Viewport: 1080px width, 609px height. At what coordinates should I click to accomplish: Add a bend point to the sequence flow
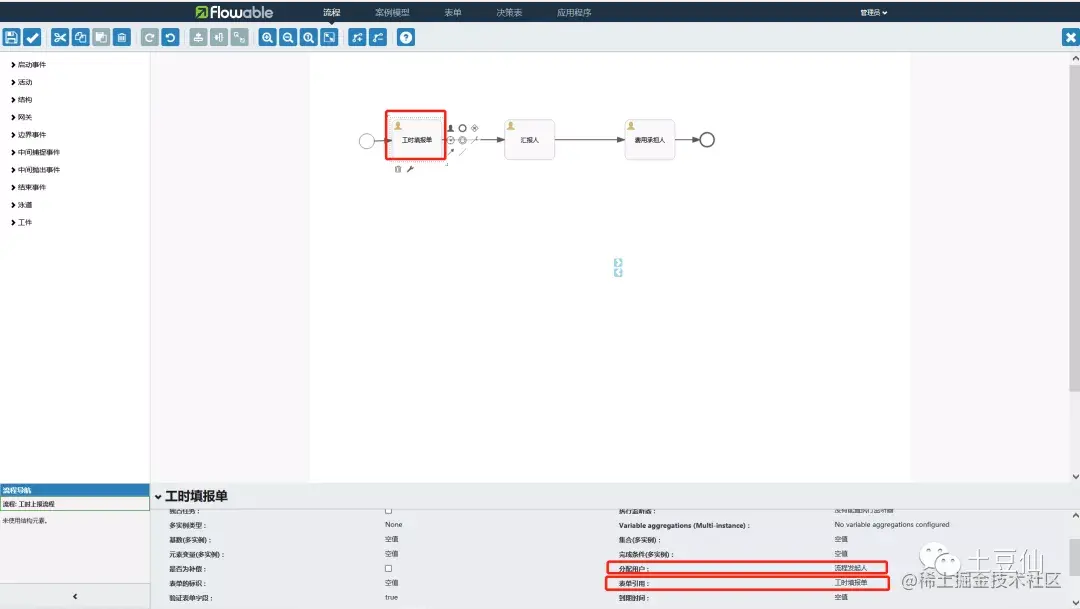(x=357, y=37)
